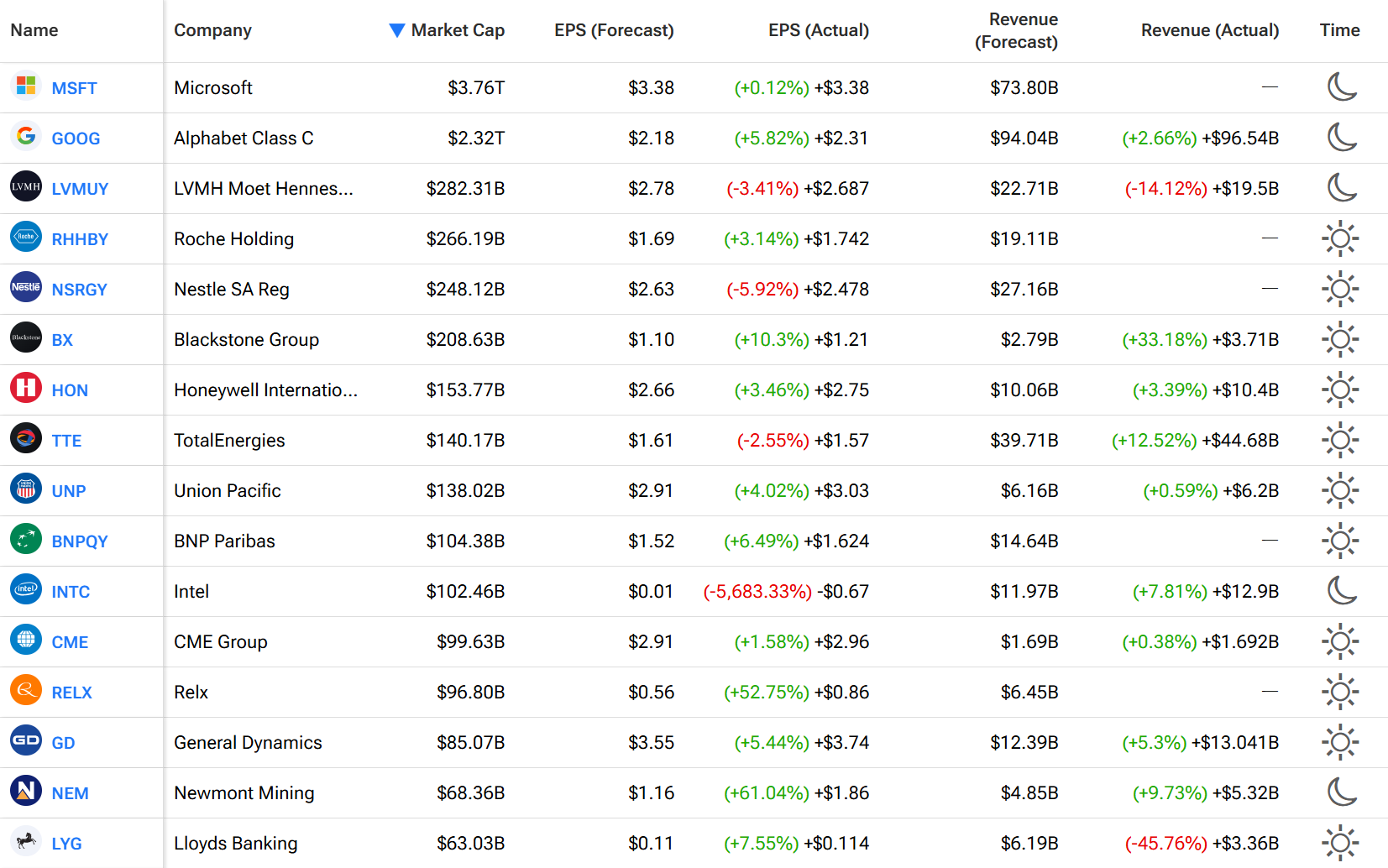Click the Newmont logo icon
This screenshot has height=868, width=1388.
[26, 791]
